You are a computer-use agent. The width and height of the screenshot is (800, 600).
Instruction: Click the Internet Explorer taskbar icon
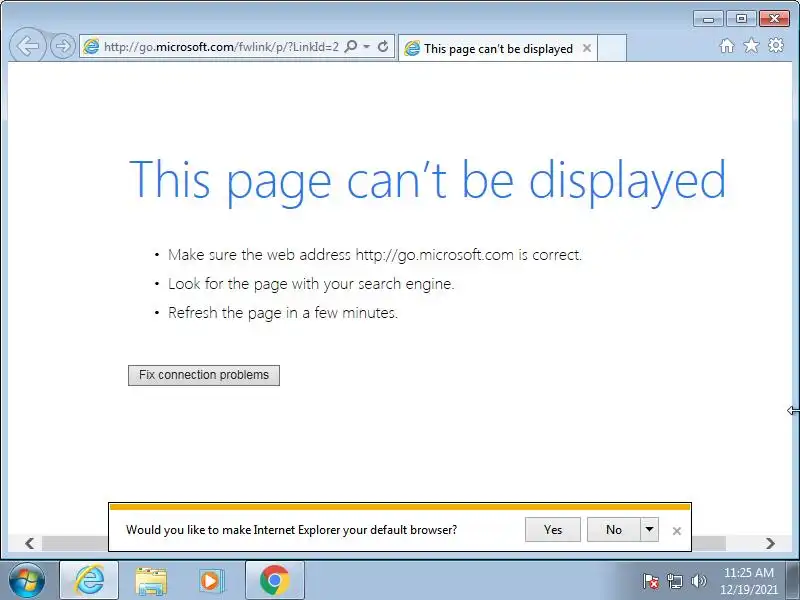point(89,581)
